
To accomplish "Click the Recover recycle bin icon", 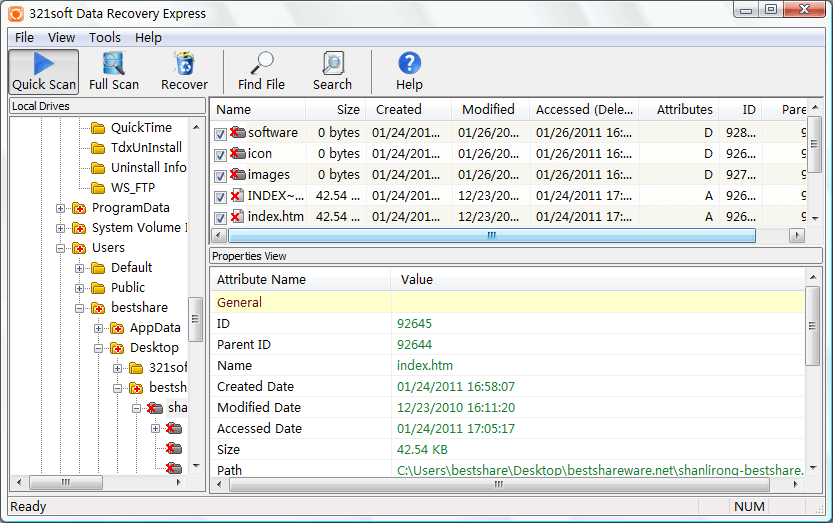I will coord(184,72).
